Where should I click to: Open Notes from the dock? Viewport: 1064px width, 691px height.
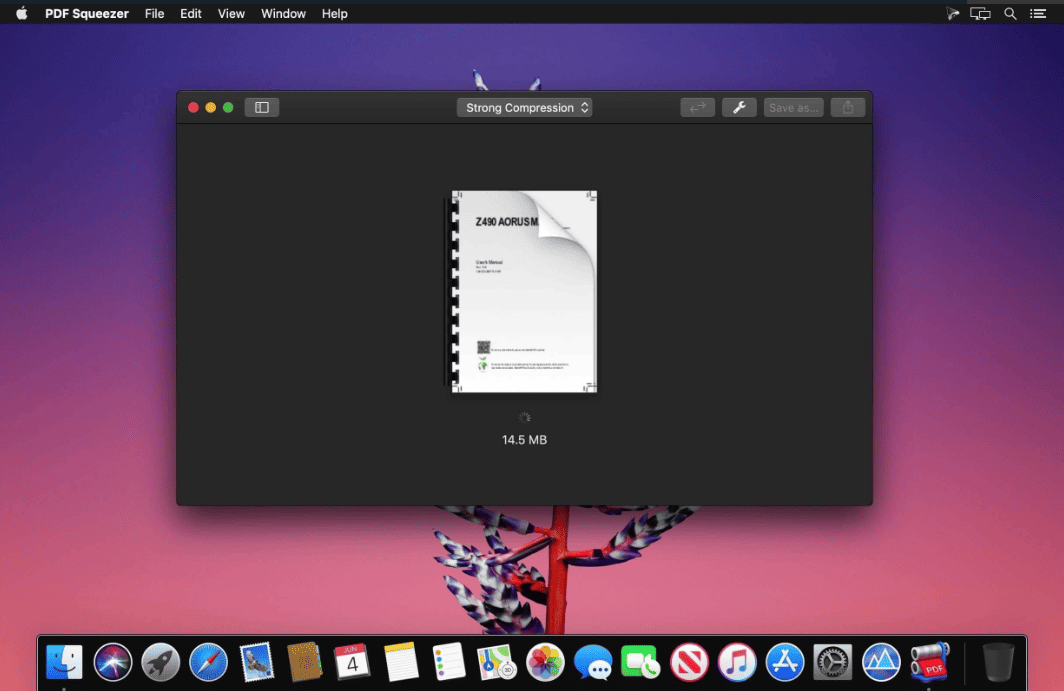pos(400,662)
